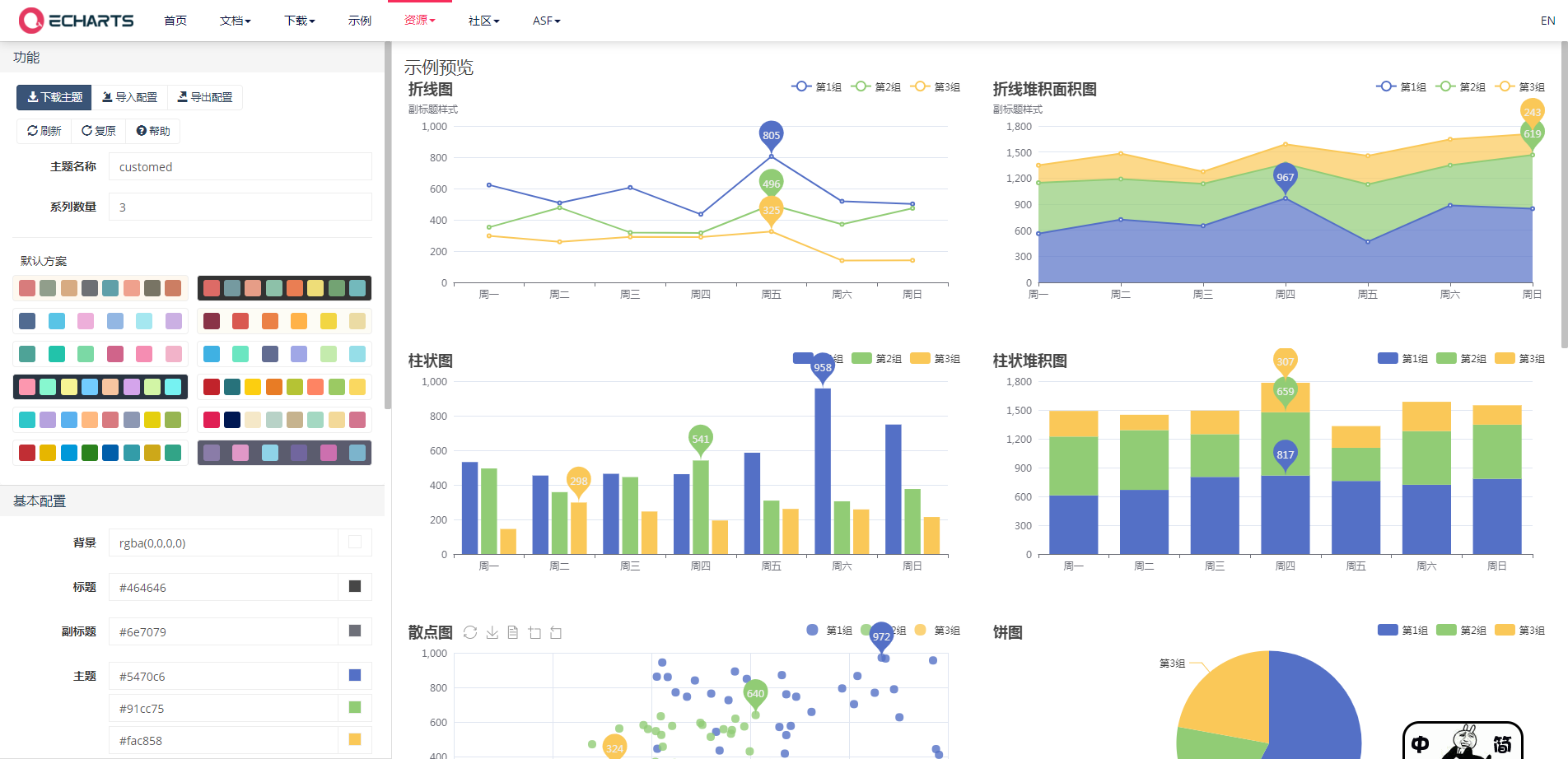The image size is (1568, 759).
Task: Click the zoom restore icon on the scatter chart
Action: [555, 632]
